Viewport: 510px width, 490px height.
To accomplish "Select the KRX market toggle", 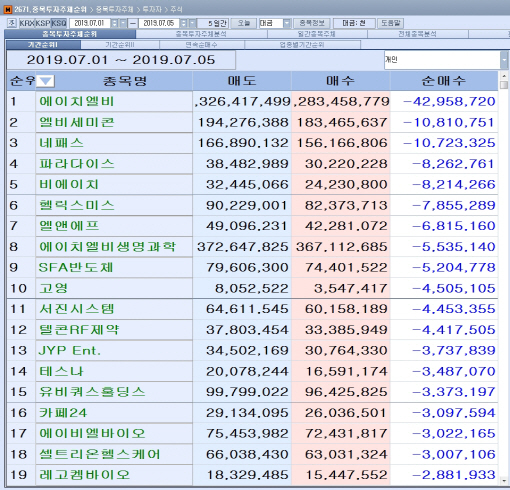I will click(x=27, y=23).
